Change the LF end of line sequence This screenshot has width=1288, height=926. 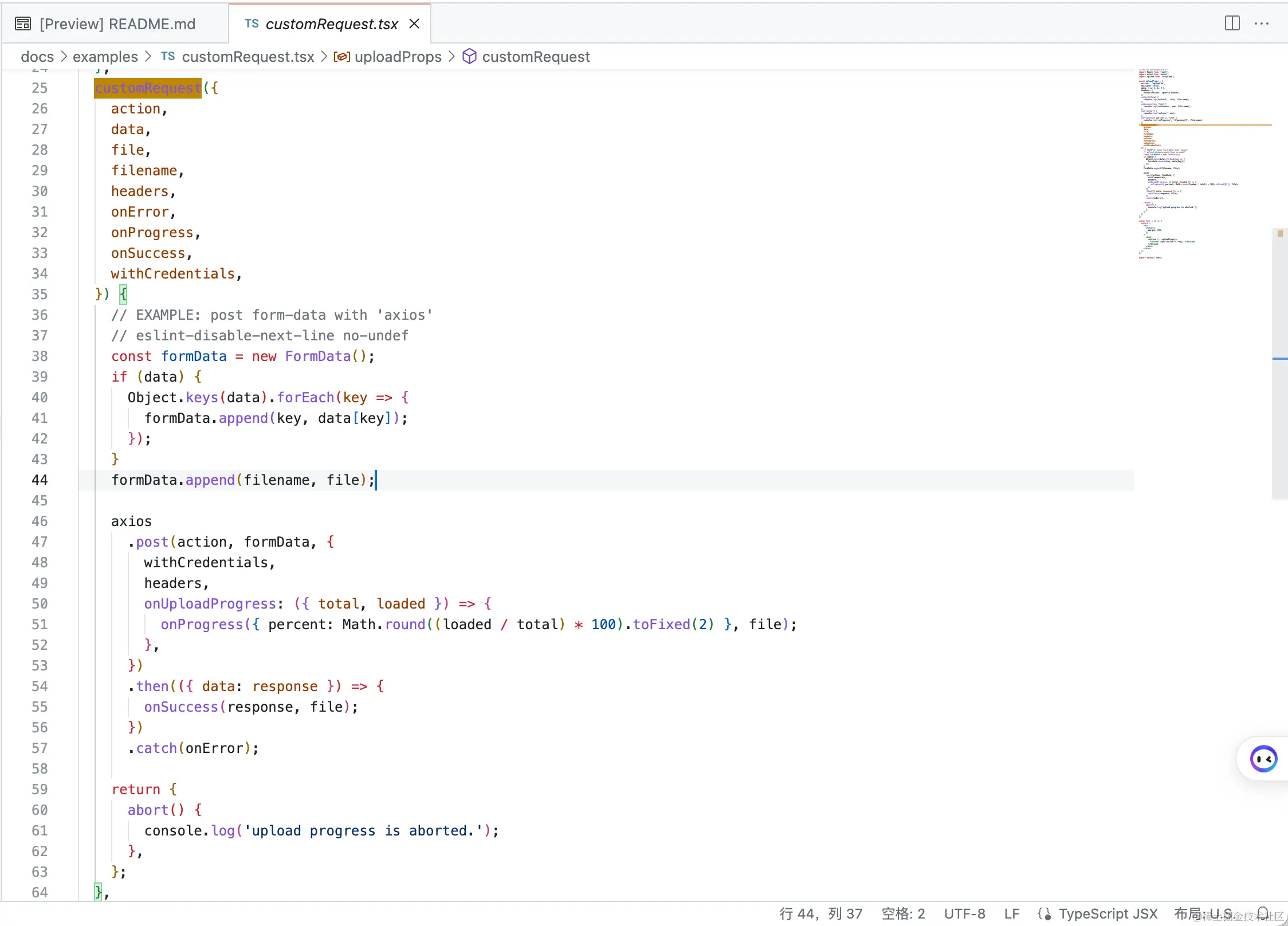1011,914
